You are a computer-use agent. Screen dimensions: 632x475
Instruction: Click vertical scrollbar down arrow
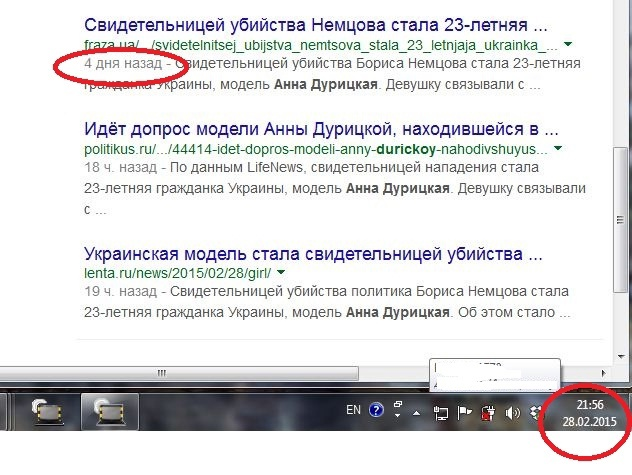(x=620, y=356)
